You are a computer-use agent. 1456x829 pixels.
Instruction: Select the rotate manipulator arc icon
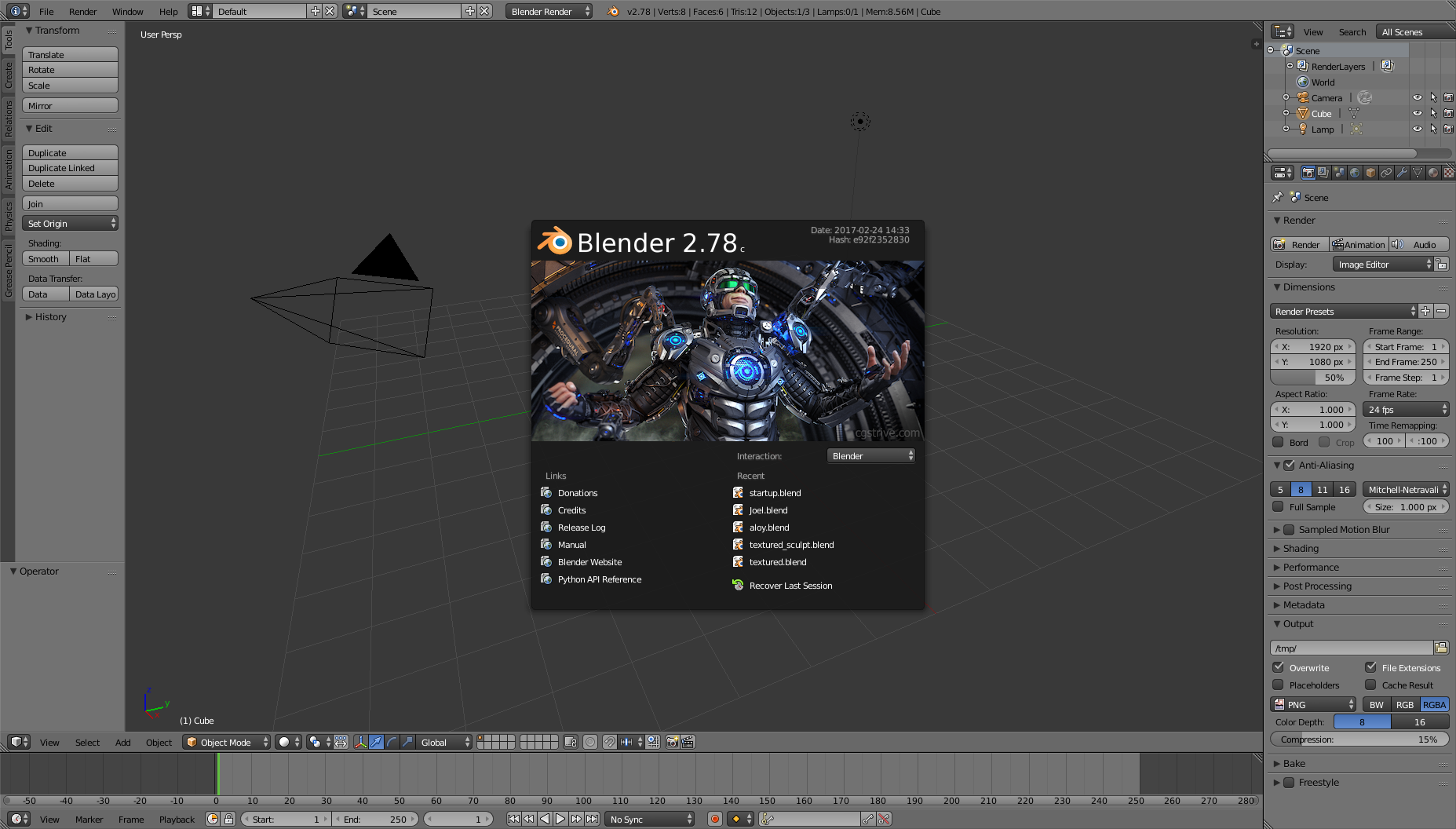tap(392, 742)
